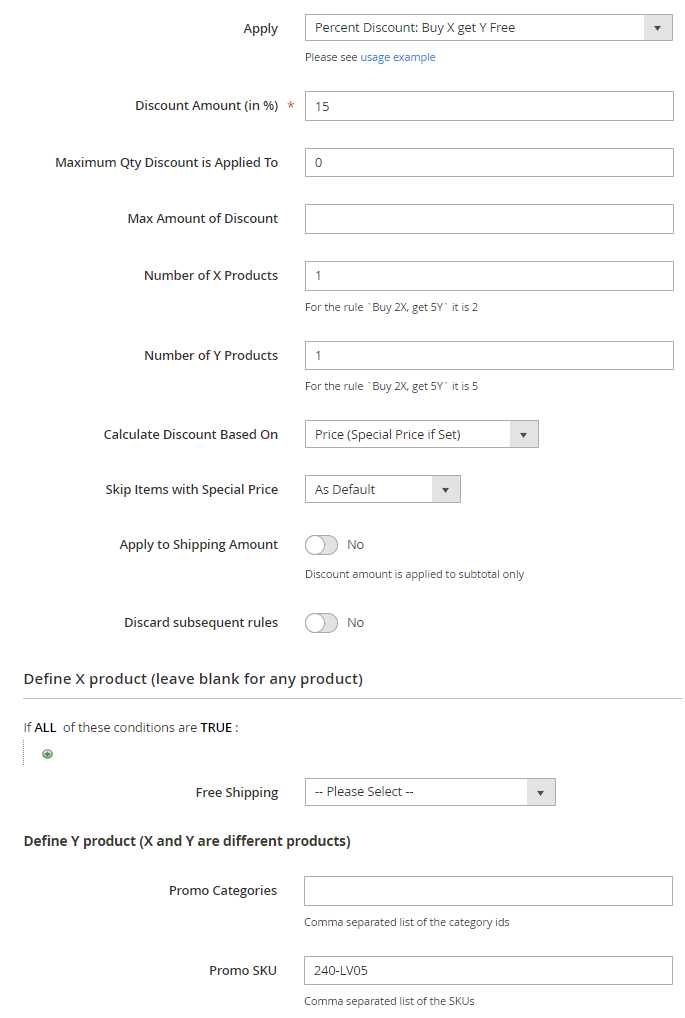
Task: Toggle the Apply to Shipping Amount switch
Action: [x=321, y=545]
